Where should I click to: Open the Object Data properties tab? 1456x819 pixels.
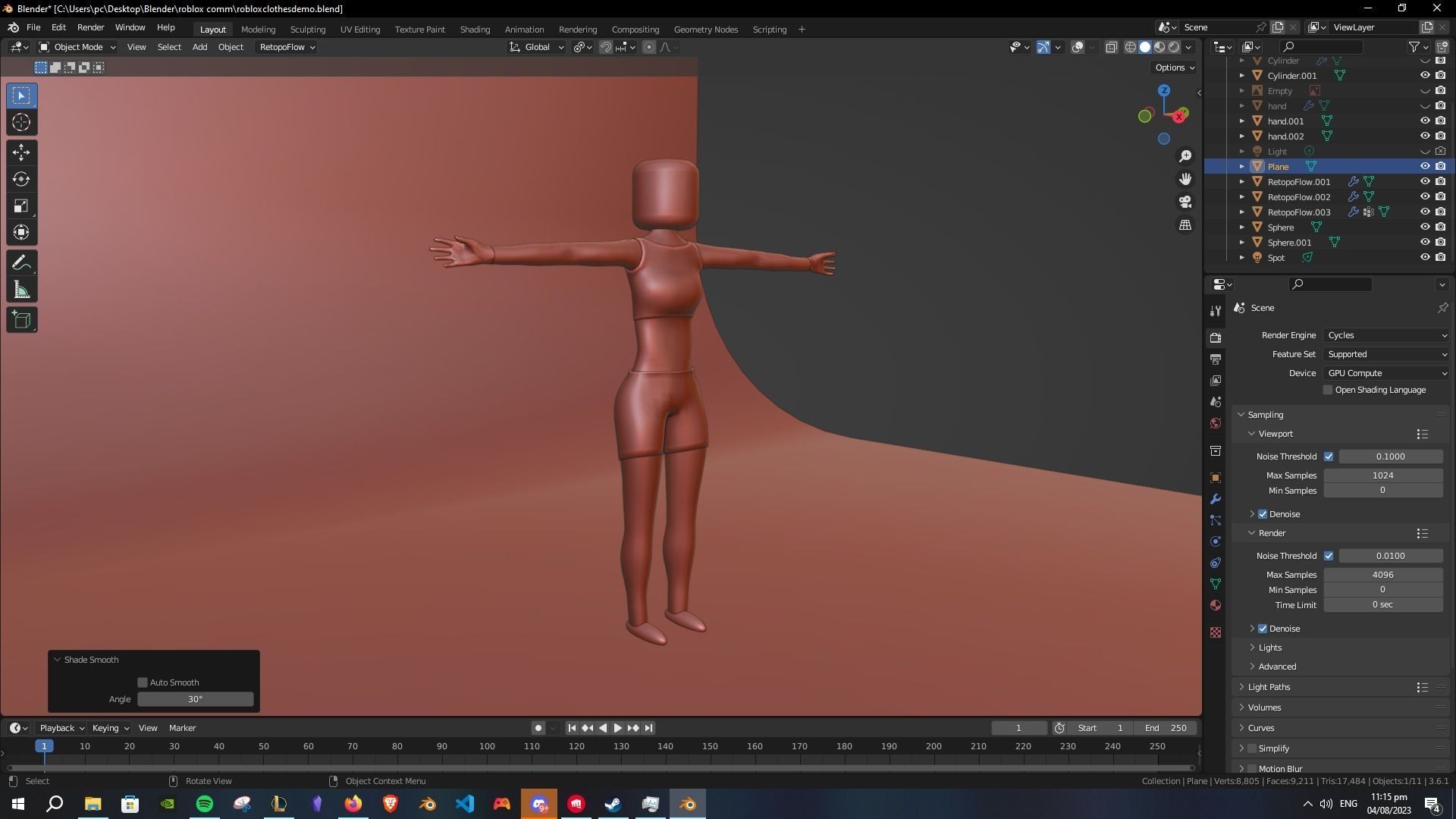click(1216, 584)
